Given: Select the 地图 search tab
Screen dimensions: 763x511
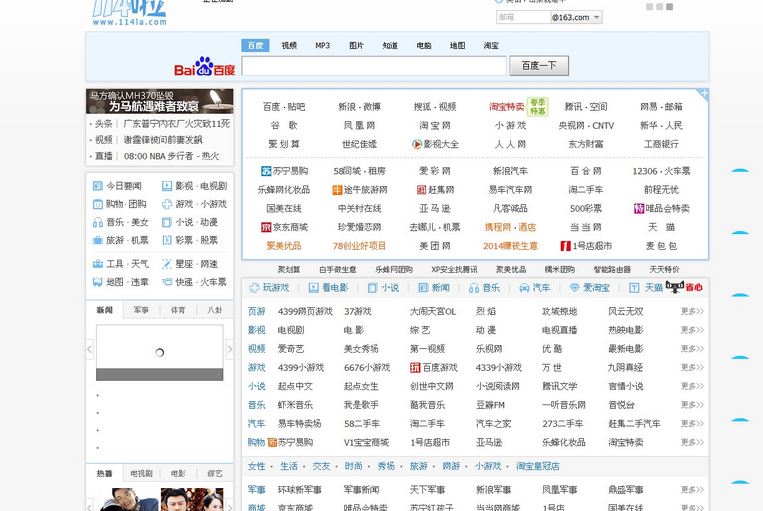Looking at the screenshot, I should [457, 45].
